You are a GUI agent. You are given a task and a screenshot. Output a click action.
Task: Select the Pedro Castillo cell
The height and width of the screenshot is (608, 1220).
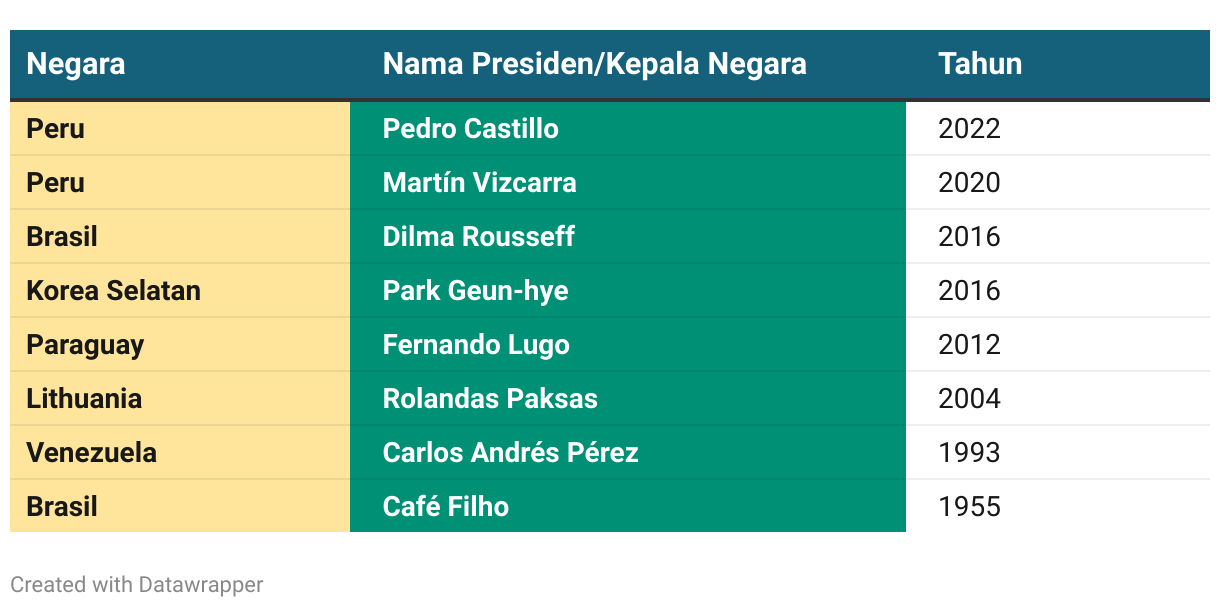click(x=628, y=129)
